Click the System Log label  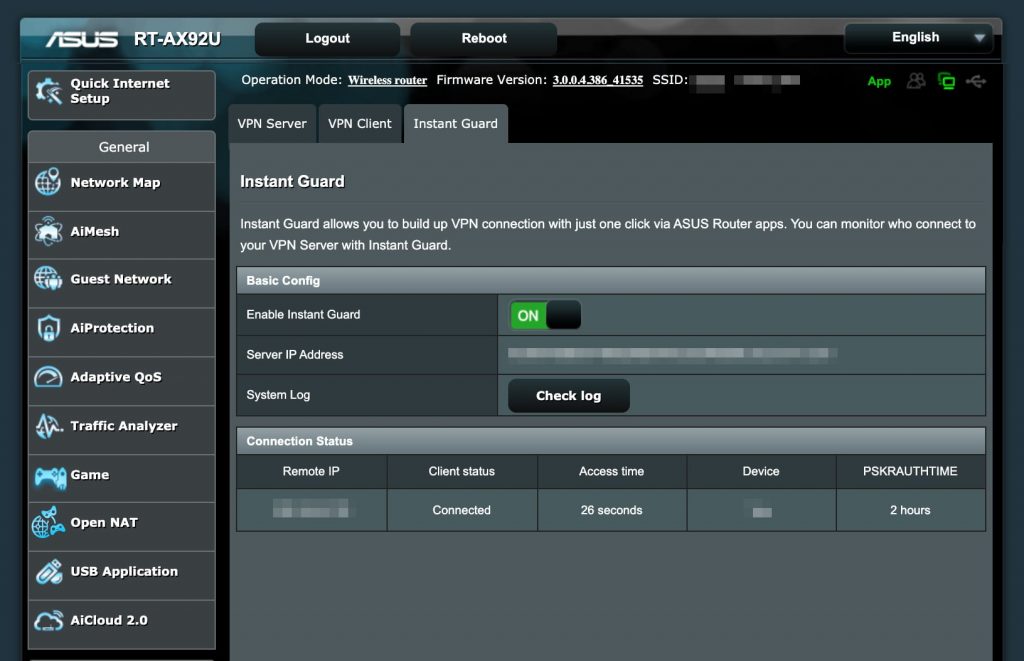point(278,395)
